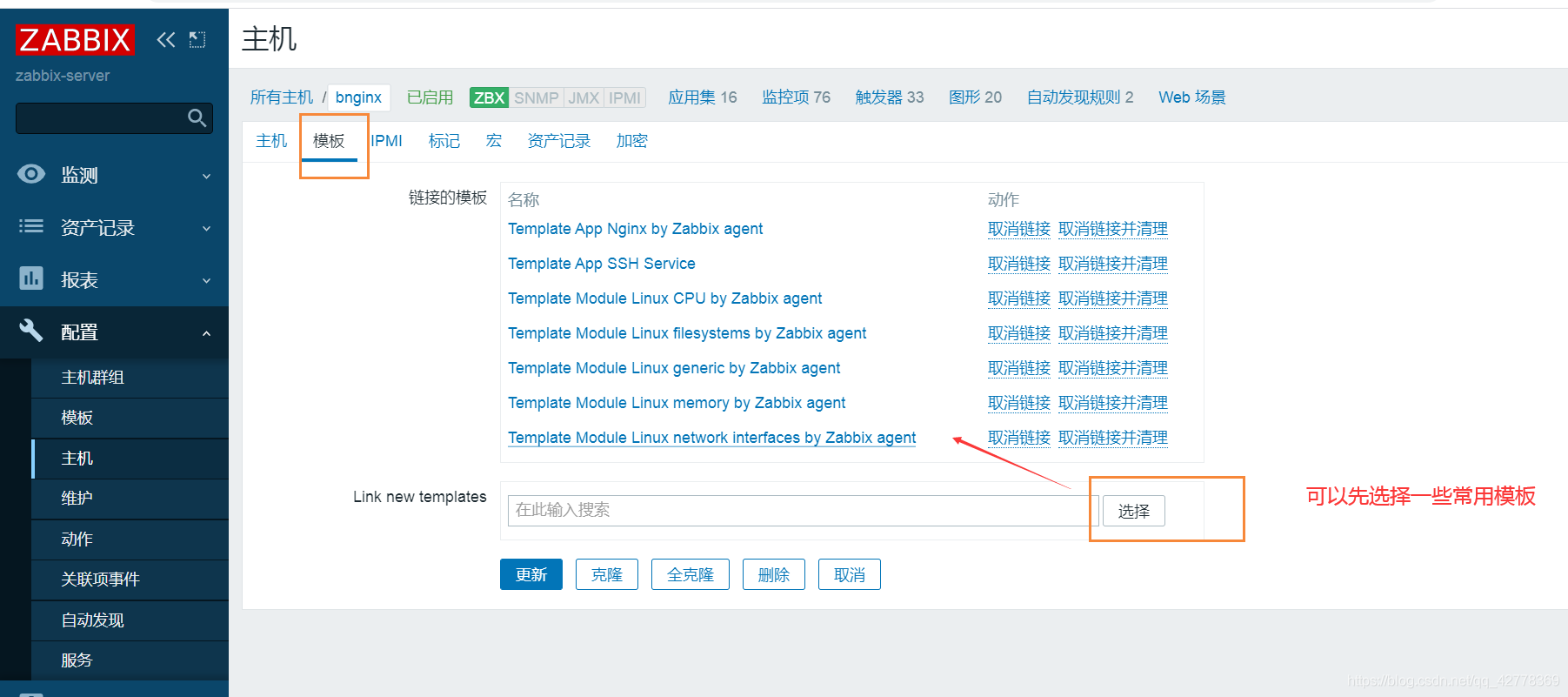The image size is (1568, 697).
Task: Open 维护 in the sidebar
Action: click(130, 499)
